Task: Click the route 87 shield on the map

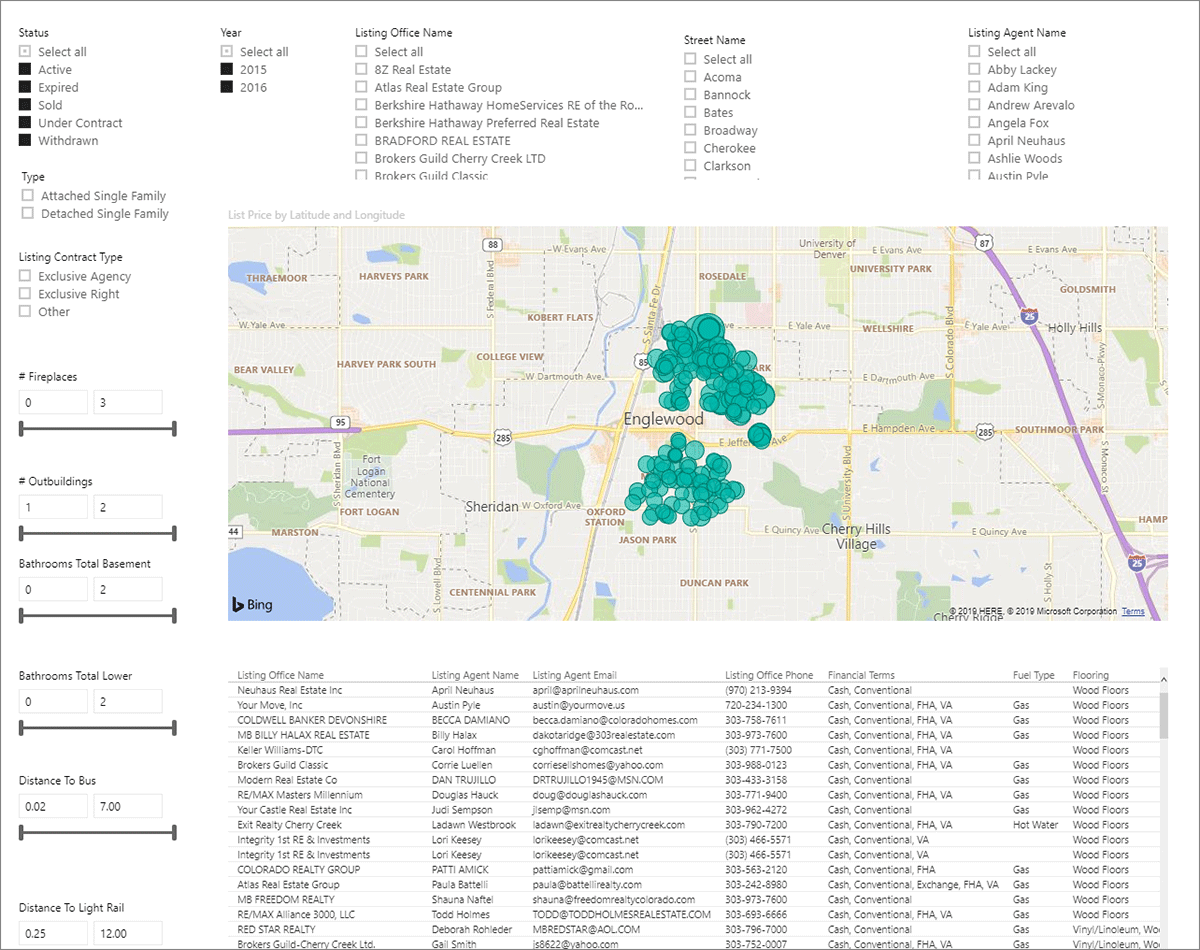Action: [986, 243]
